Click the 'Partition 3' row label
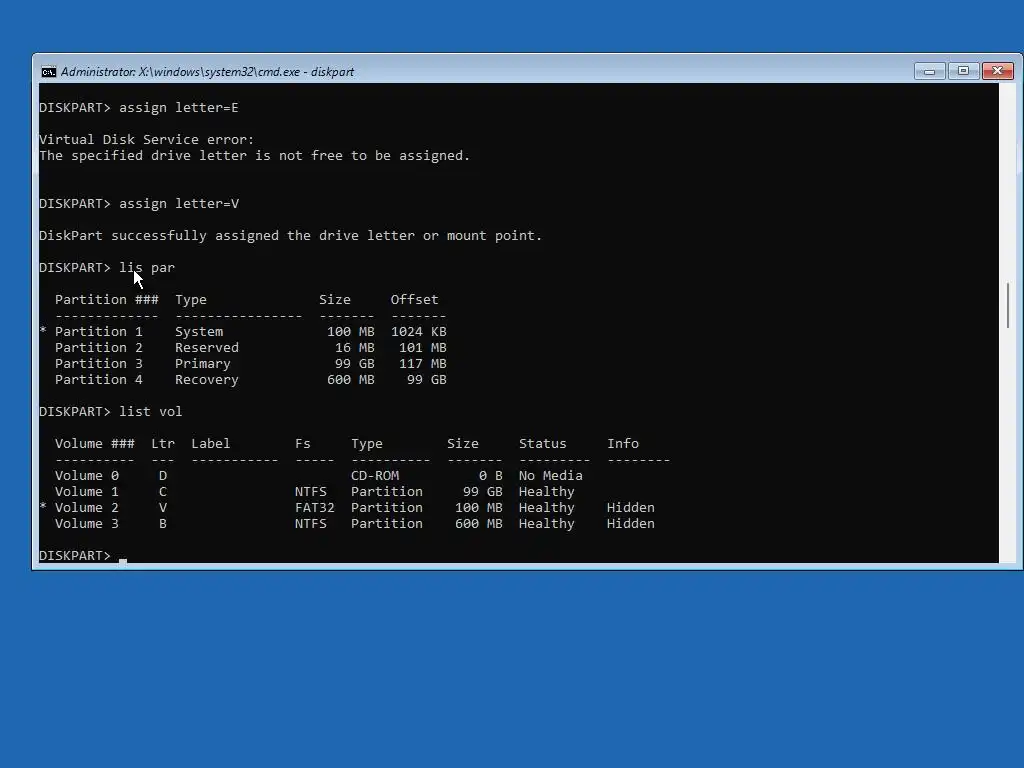Screen dimensions: 1024x768 click(x=99, y=363)
